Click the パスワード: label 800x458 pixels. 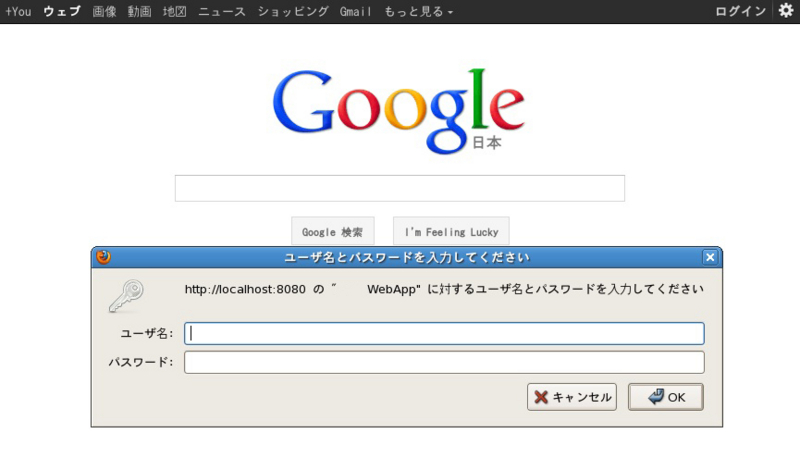(141, 362)
